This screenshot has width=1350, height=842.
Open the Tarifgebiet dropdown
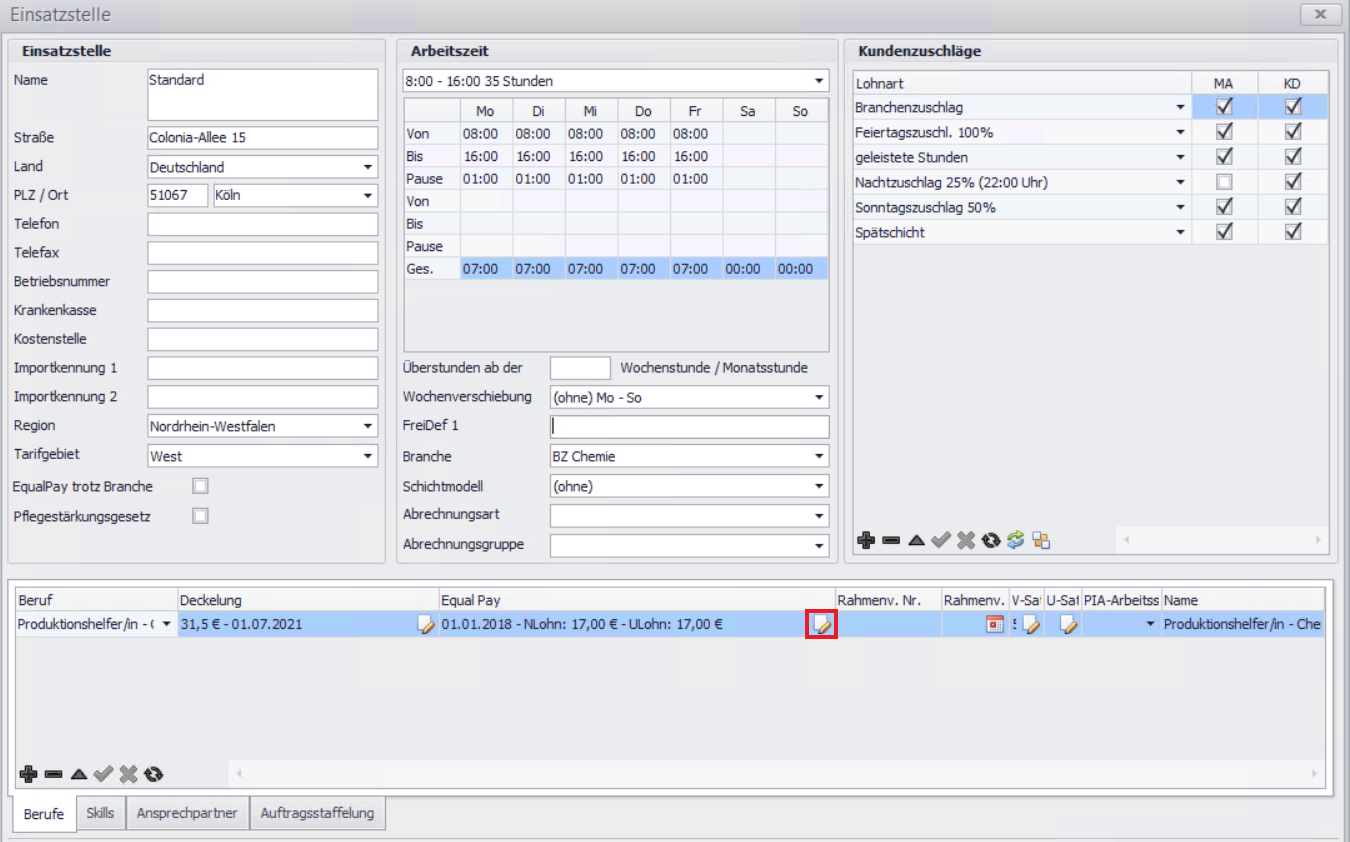click(x=368, y=456)
